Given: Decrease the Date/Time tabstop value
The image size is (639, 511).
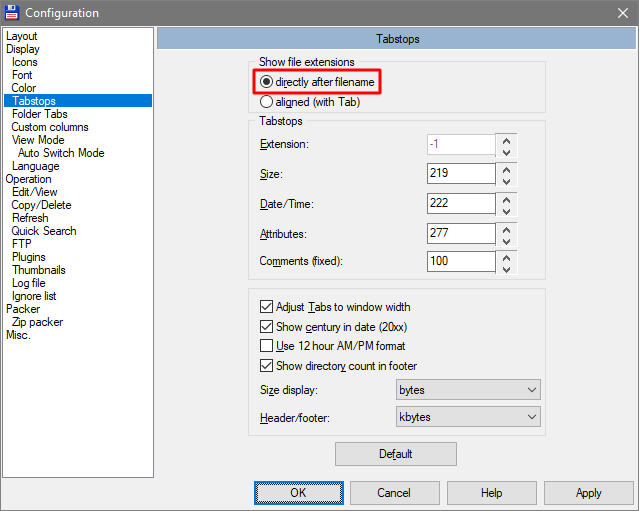Looking at the screenshot, I should (508, 211).
